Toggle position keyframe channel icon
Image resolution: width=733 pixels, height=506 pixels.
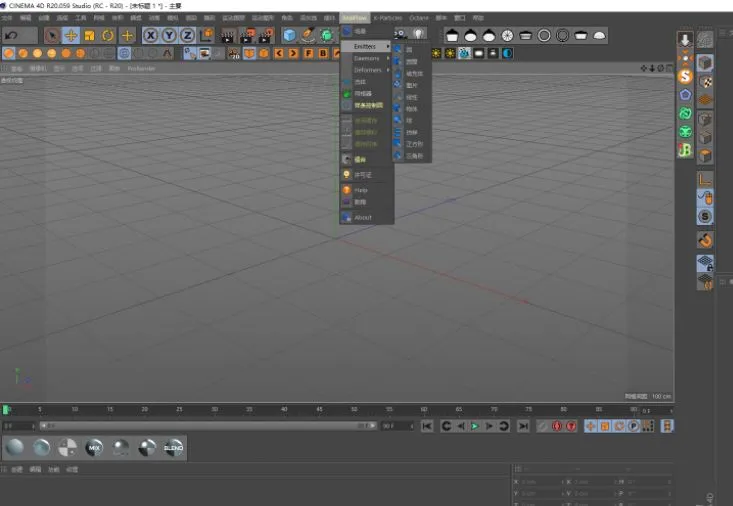pos(590,426)
